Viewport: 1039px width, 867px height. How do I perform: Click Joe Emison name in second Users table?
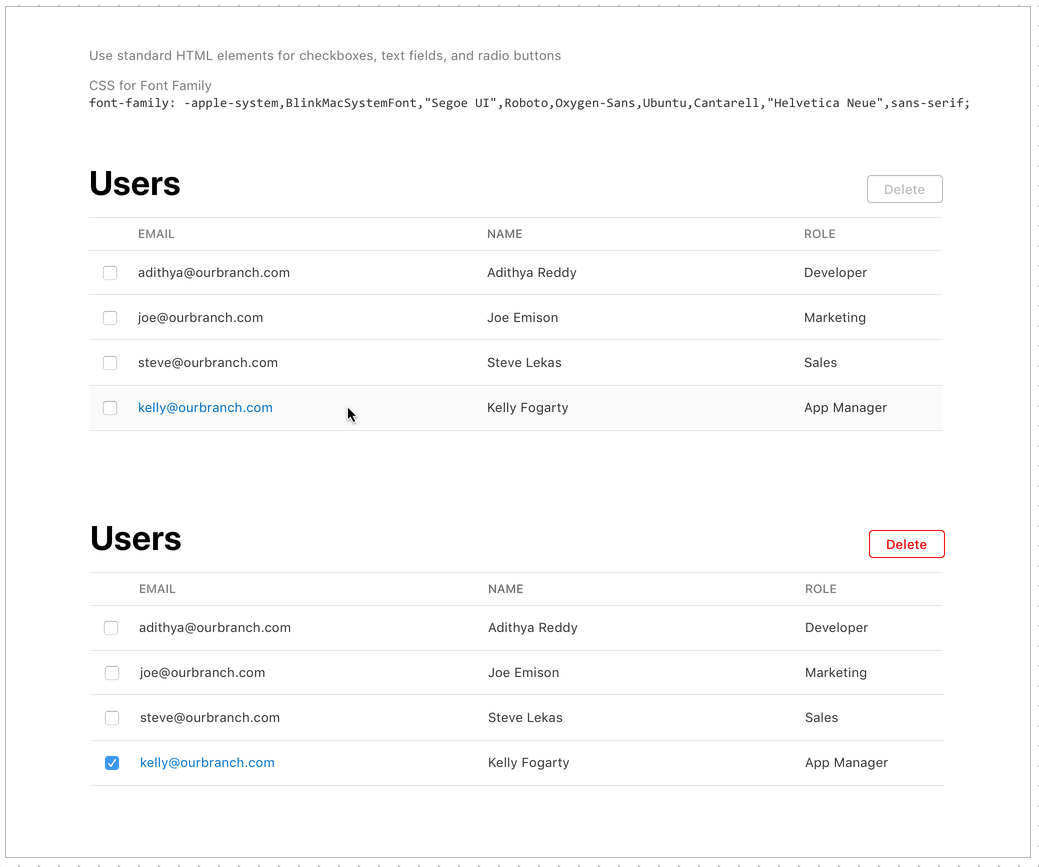[523, 673]
